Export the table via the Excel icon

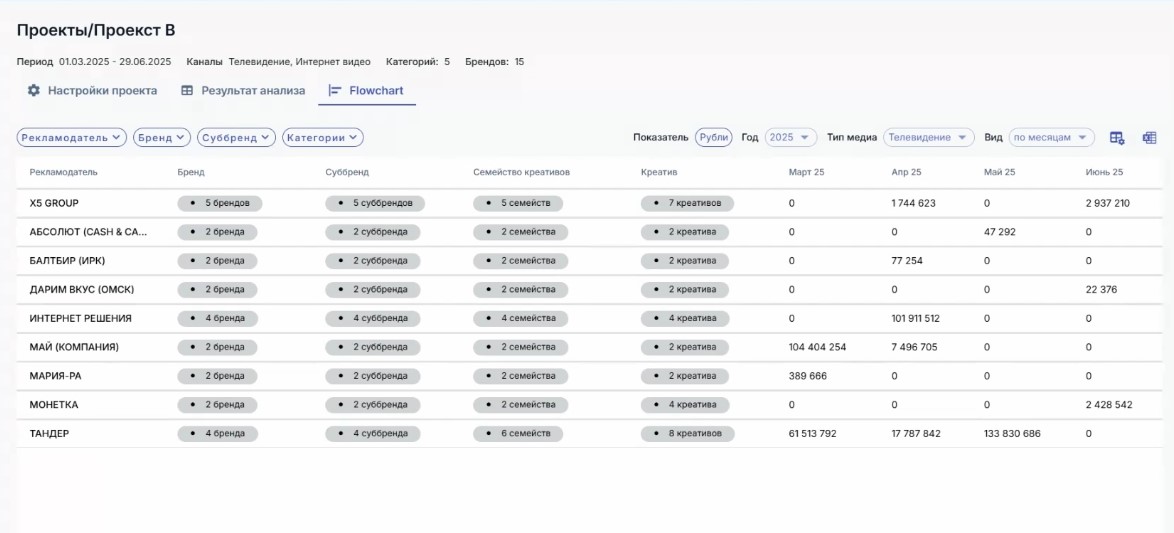pyautogui.click(x=1149, y=138)
